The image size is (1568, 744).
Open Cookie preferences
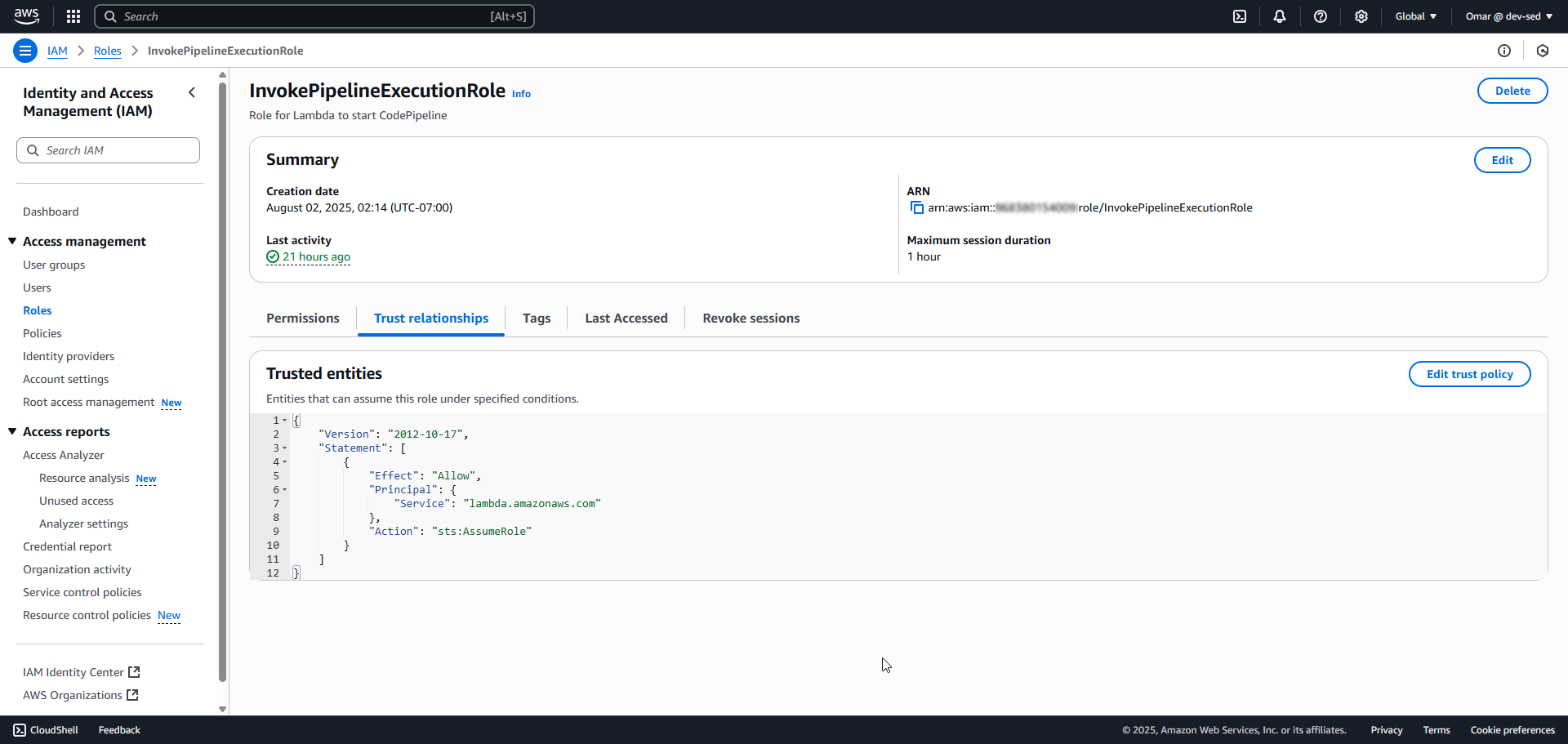click(1512, 730)
